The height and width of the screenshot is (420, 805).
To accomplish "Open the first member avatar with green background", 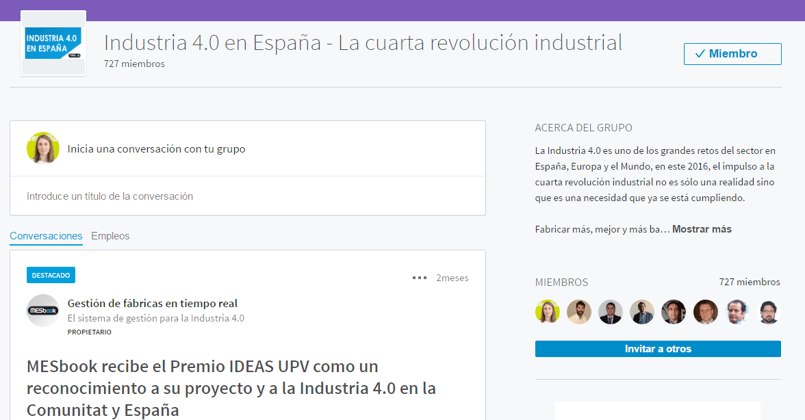I will 547,312.
